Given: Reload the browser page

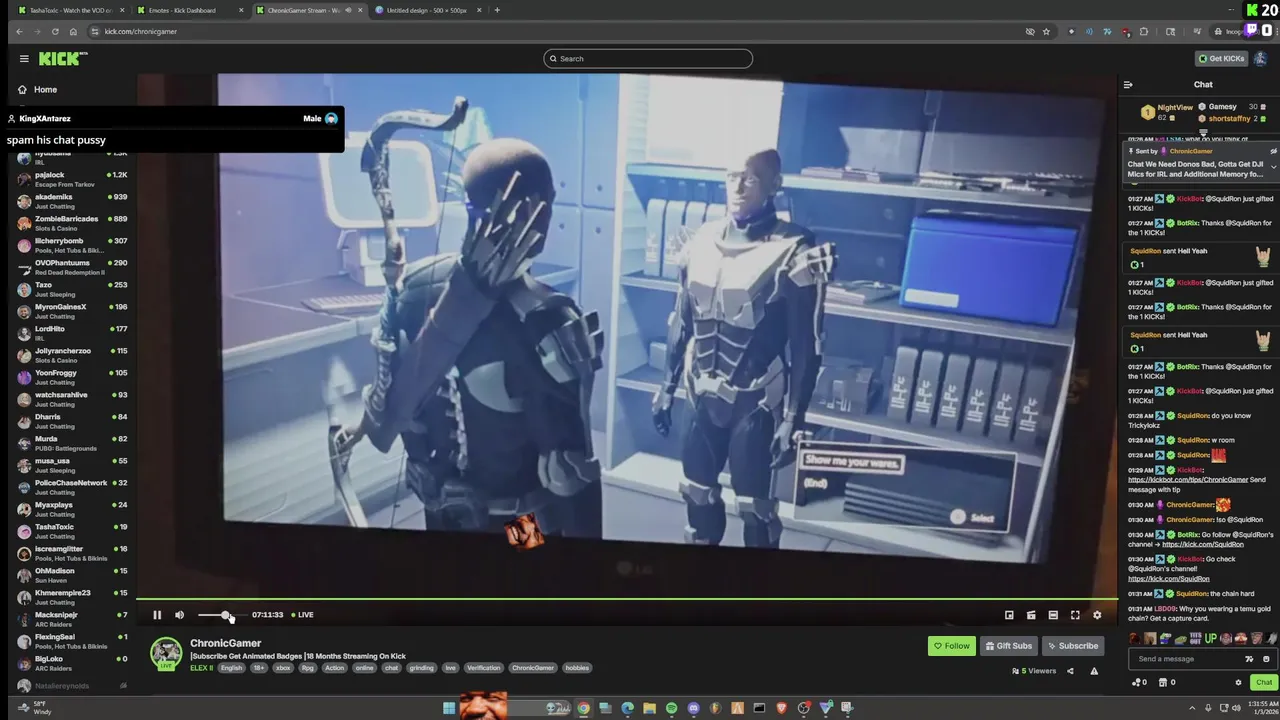Looking at the screenshot, I should pos(55,32).
